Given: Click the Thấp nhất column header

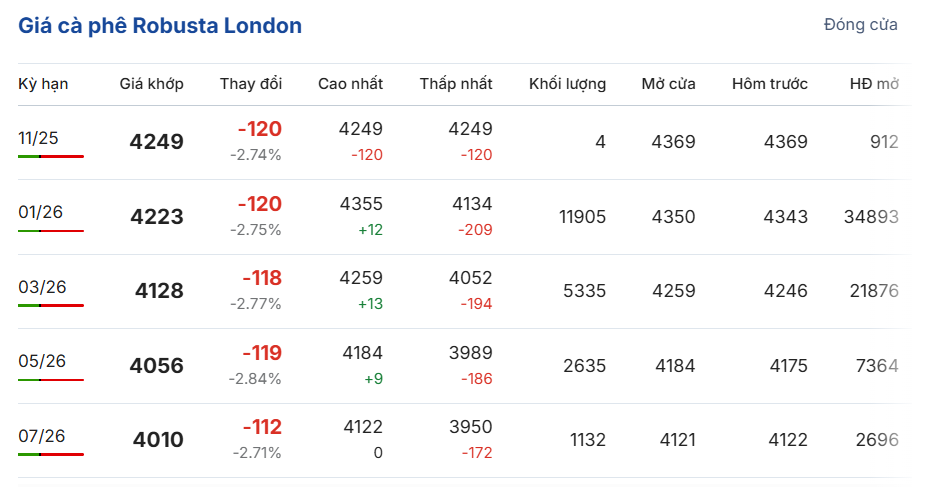Looking at the screenshot, I should [x=456, y=84].
